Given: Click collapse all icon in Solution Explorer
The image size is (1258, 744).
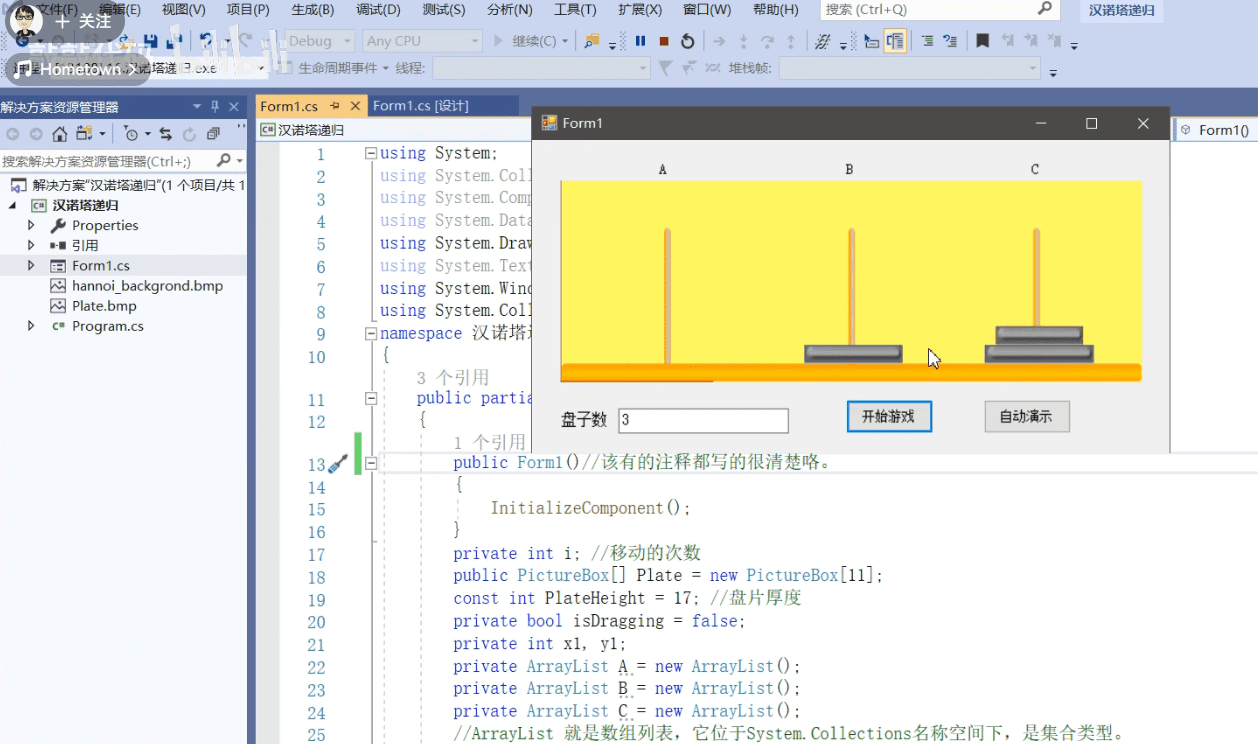Looking at the screenshot, I should [x=213, y=134].
